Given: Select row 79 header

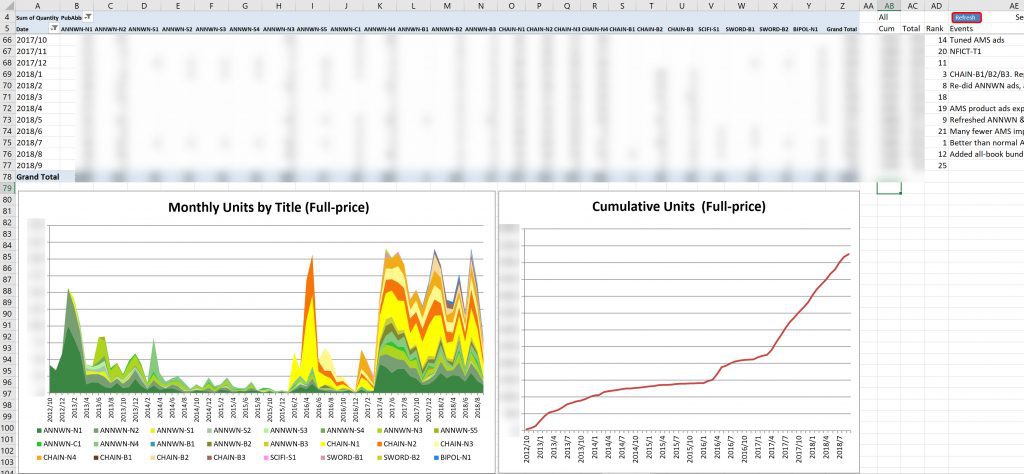Looking at the screenshot, I should (7, 188).
